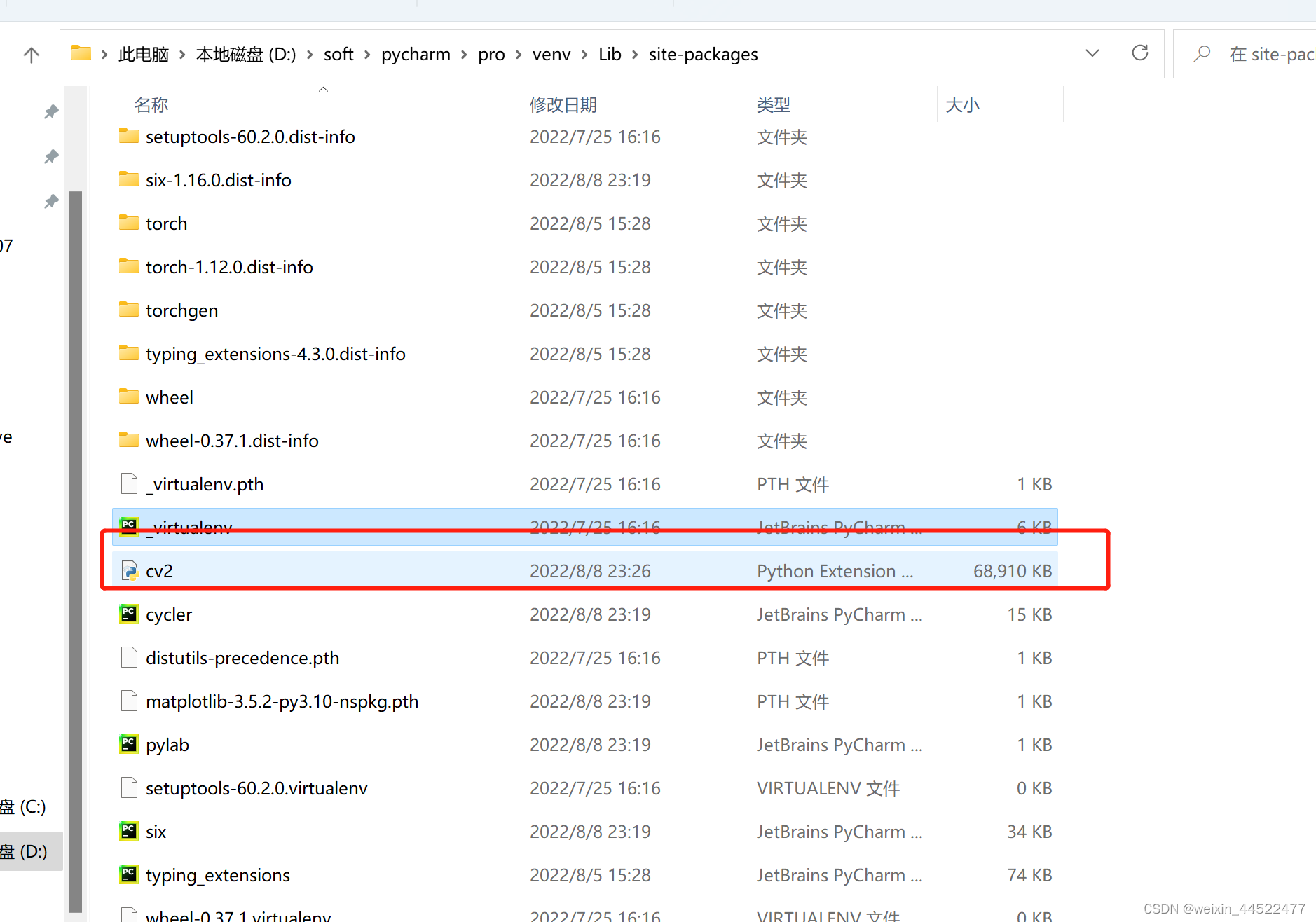Expand the chevron after pro breadcrumb
Screen dimensions: 1316x922
pyautogui.click(x=519, y=55)
